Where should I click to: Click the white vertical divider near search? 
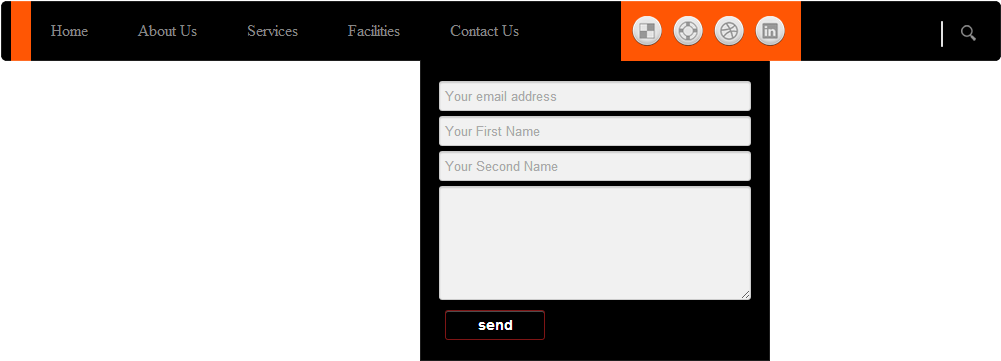pyautogui.click(x=942, y=34)
